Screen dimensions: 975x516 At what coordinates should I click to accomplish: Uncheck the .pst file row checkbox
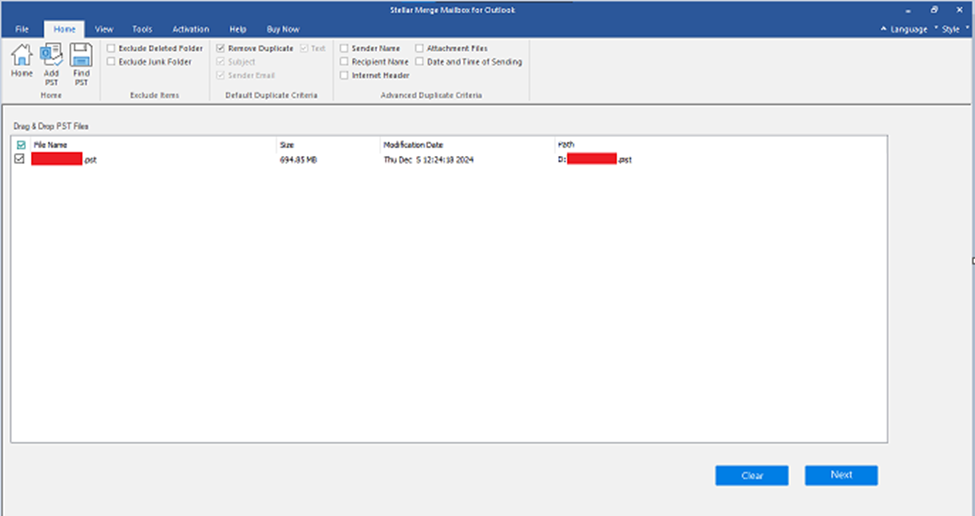(19, 159)
